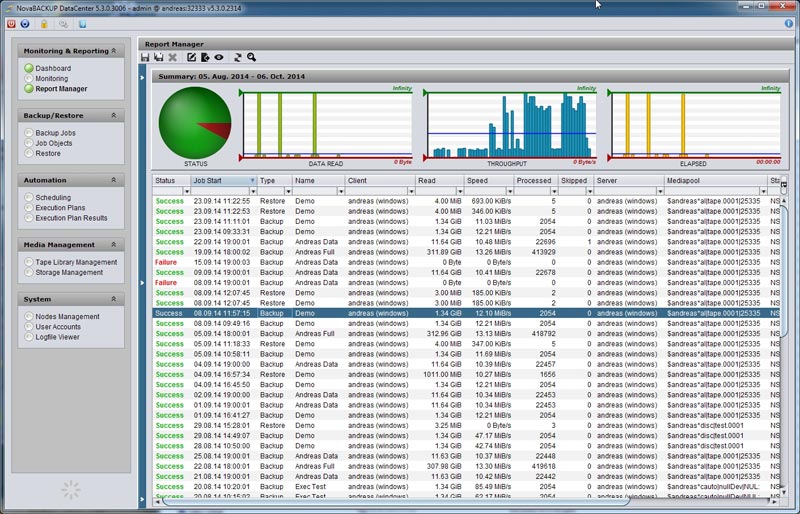Open Logfile Viewer under System
The width and height of the screenshot is (800, 514).
[x=52, y=337]
